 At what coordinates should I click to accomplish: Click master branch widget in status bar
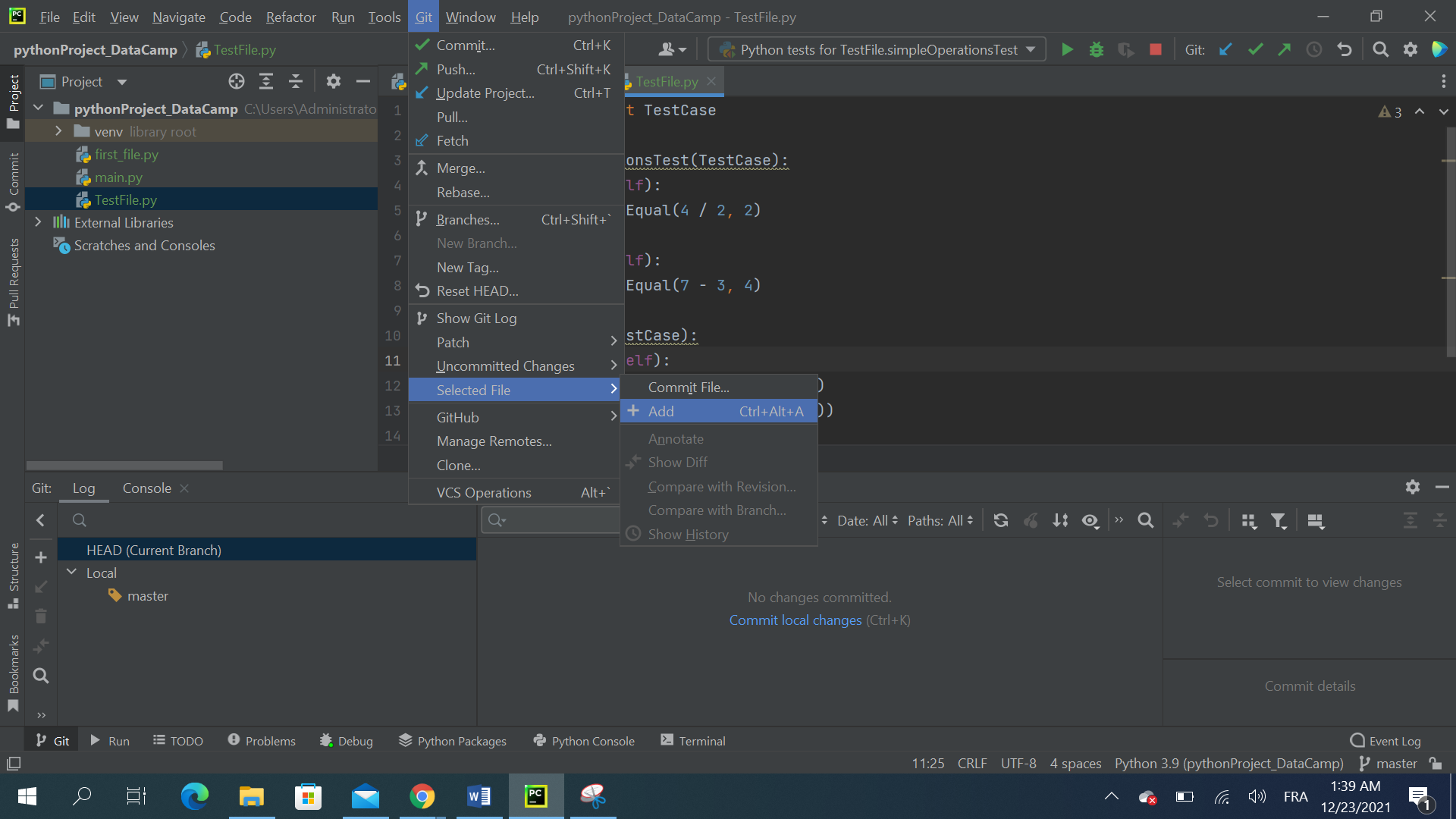point(1389,764)
